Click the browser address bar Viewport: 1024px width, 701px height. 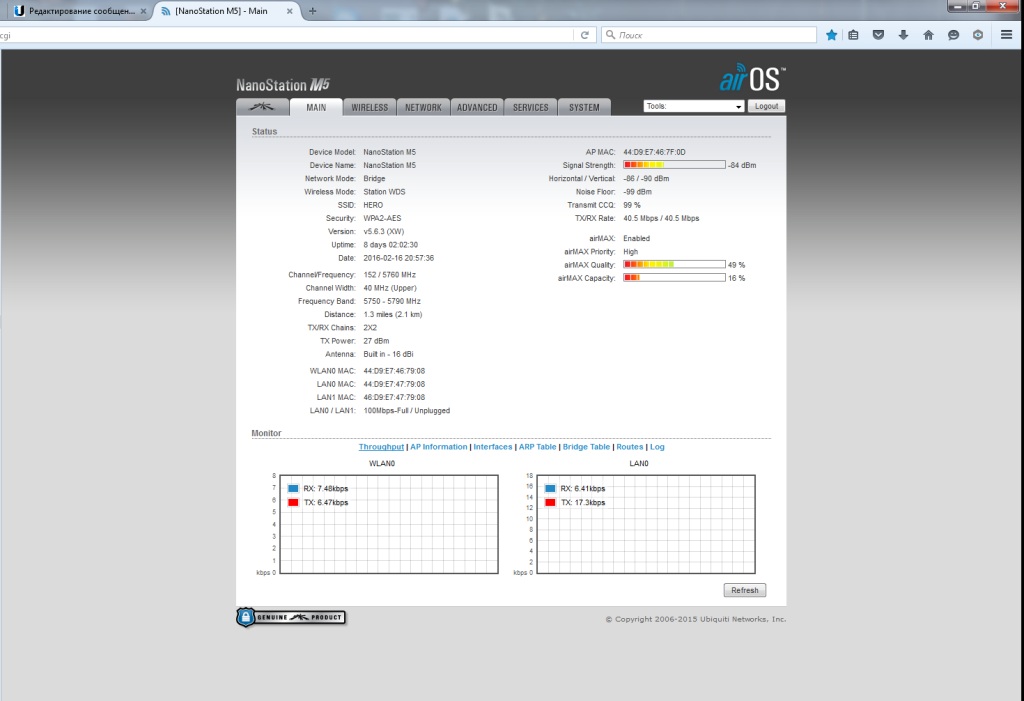285,35
